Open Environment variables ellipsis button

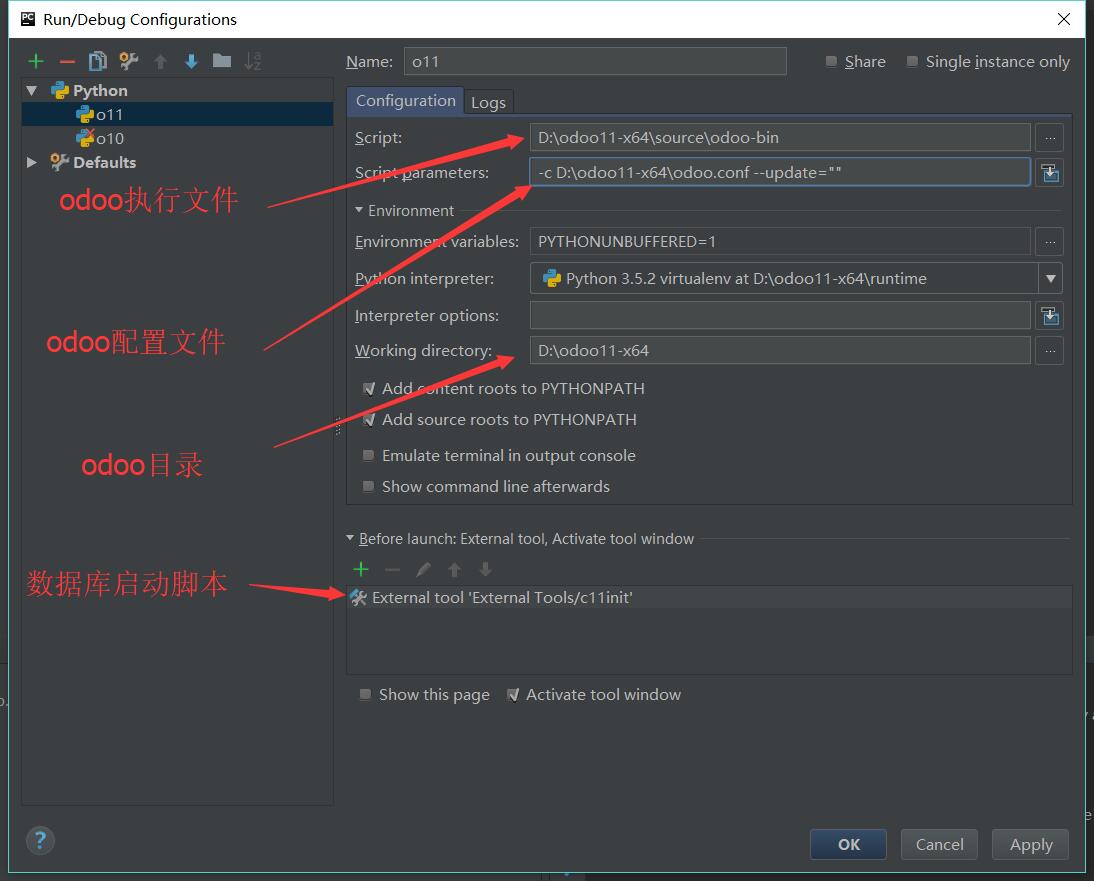1049,241
